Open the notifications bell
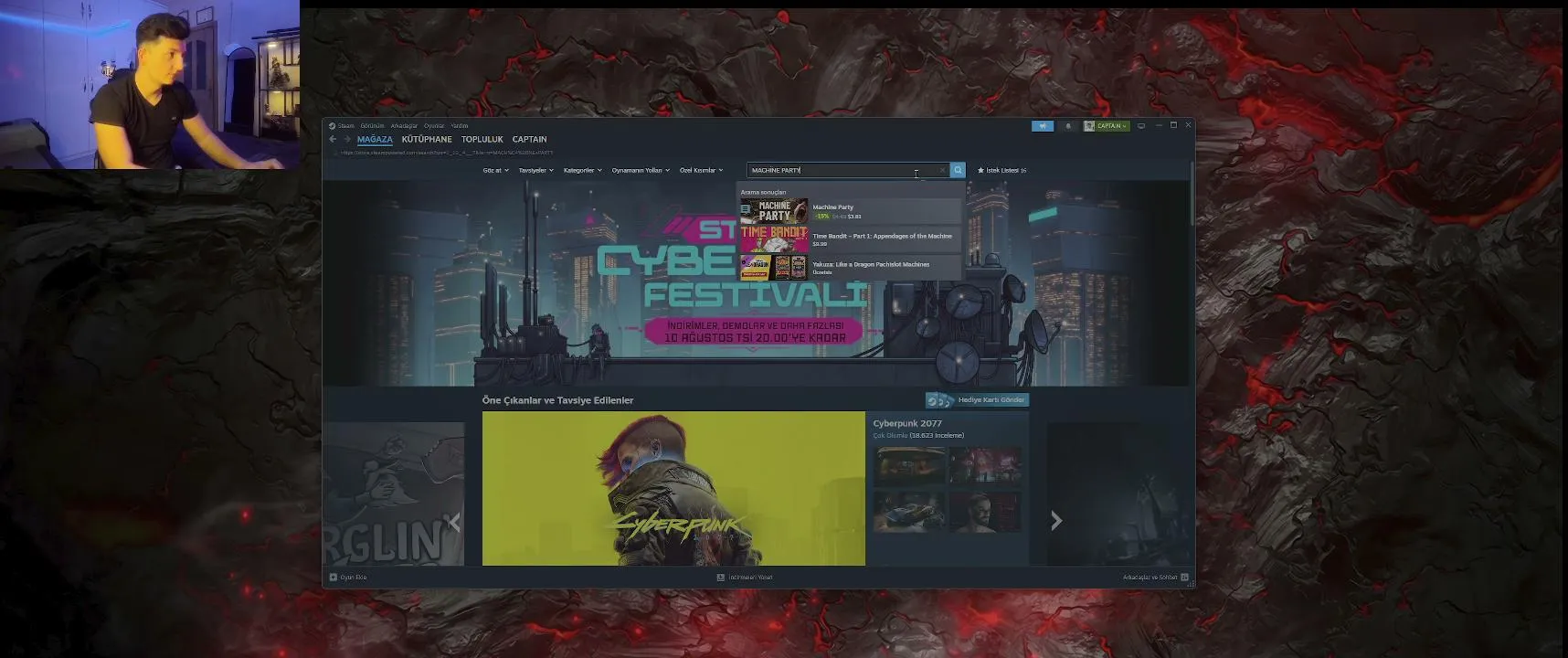The width and height of the screenshot is (1568, 658). click(1067, 126)
